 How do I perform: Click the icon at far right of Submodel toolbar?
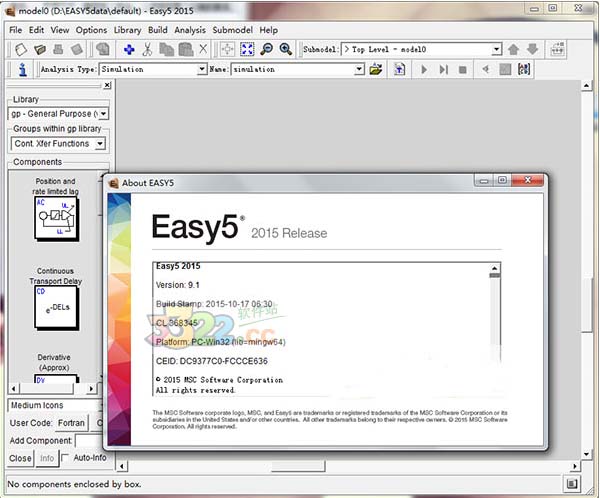[558, 49]
